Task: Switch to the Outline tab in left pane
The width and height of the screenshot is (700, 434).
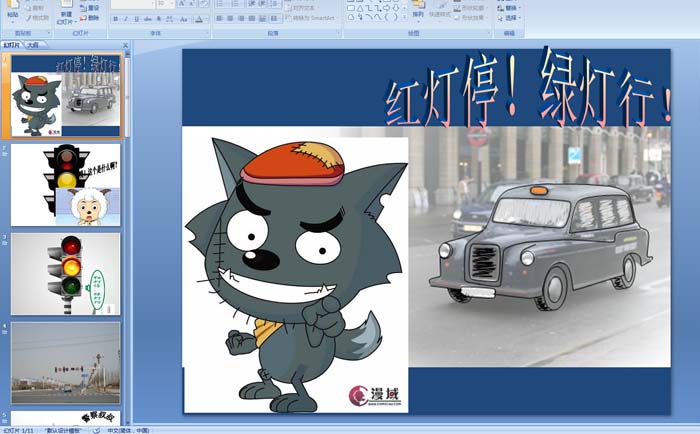Action: click(32, 45)
